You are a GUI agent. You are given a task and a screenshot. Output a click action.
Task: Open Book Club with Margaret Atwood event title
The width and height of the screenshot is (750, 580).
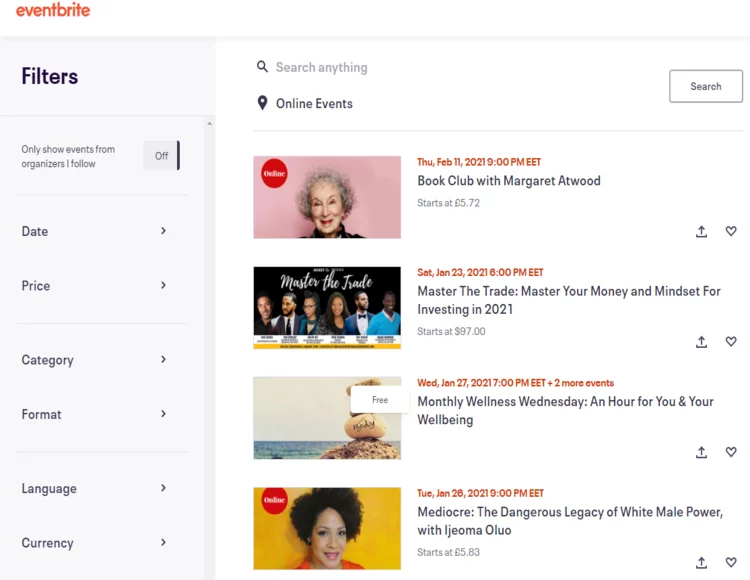coord(508,181)
